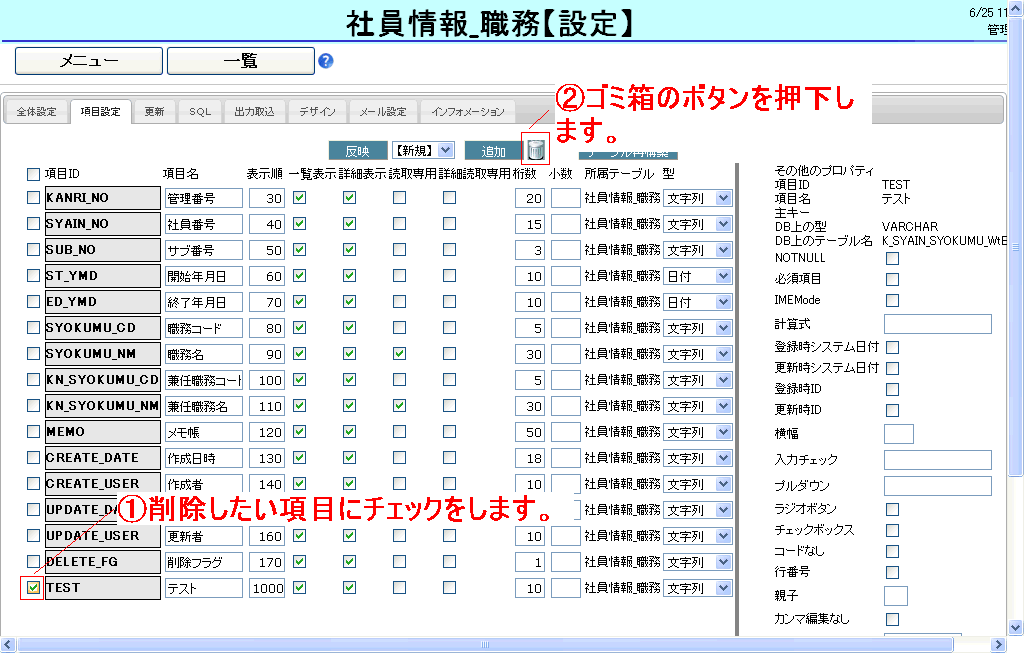Click the メニュー button
Image resolution: width=1024 pixels, height=653 pixels.
point(88,61)
